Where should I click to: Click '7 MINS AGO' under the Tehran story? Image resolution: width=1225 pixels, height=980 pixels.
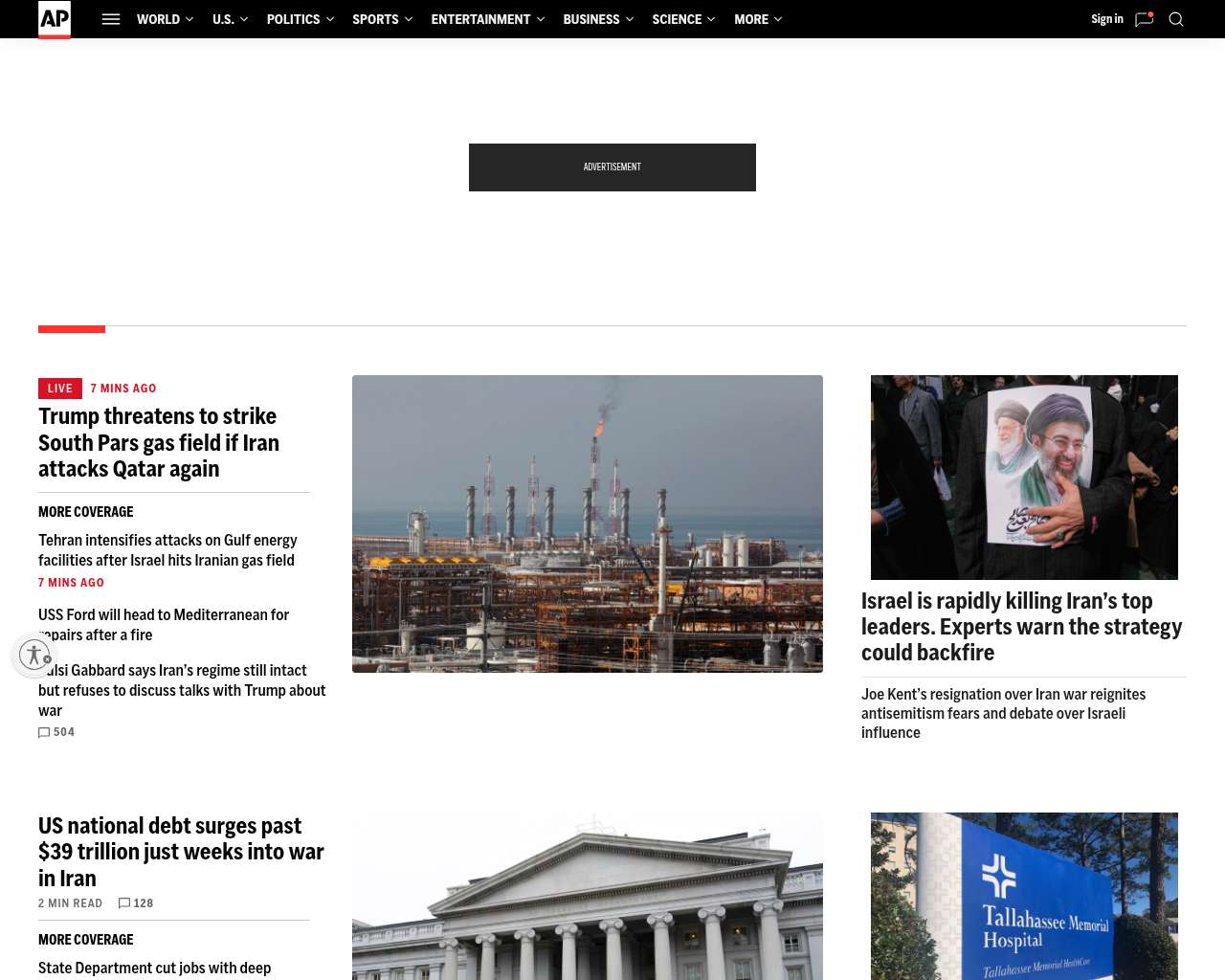(72, 583)
